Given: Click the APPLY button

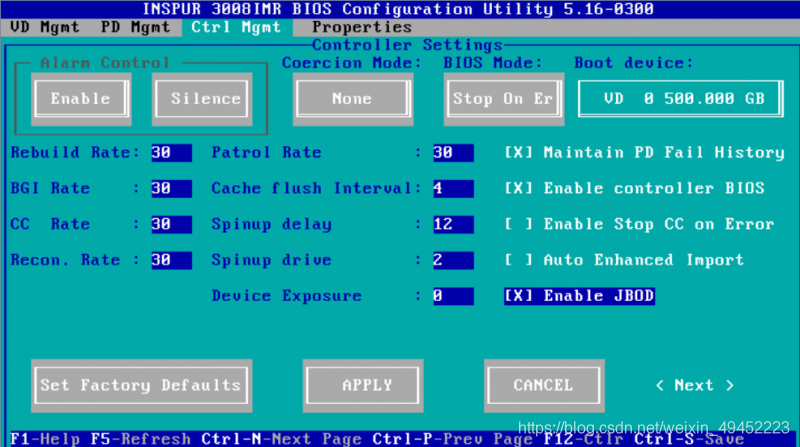Looking at the screenshot, I should coord(363,385).
